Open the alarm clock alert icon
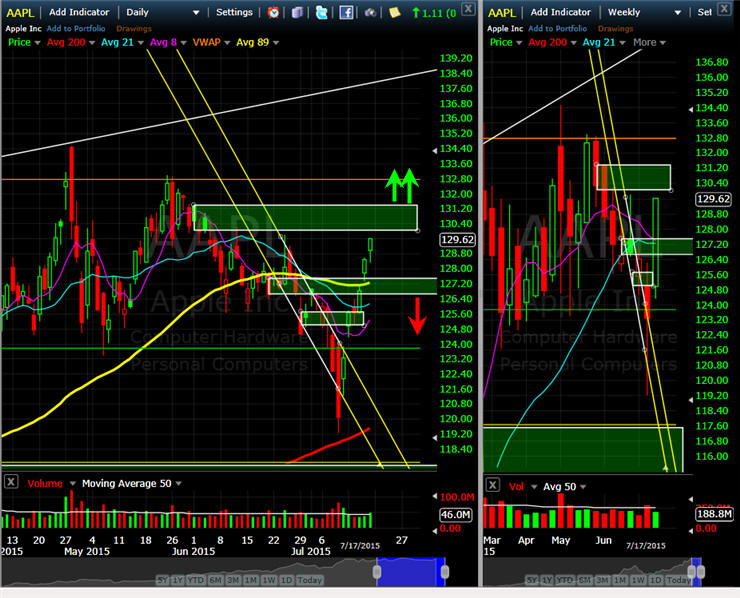This screenshot has width=740, height=598. tap(273, 12)
